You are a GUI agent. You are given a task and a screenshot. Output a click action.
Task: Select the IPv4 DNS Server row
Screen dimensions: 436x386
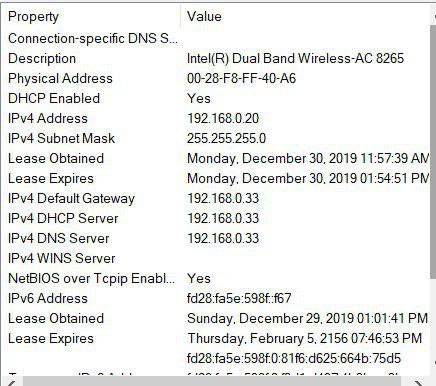pos(216,238)
